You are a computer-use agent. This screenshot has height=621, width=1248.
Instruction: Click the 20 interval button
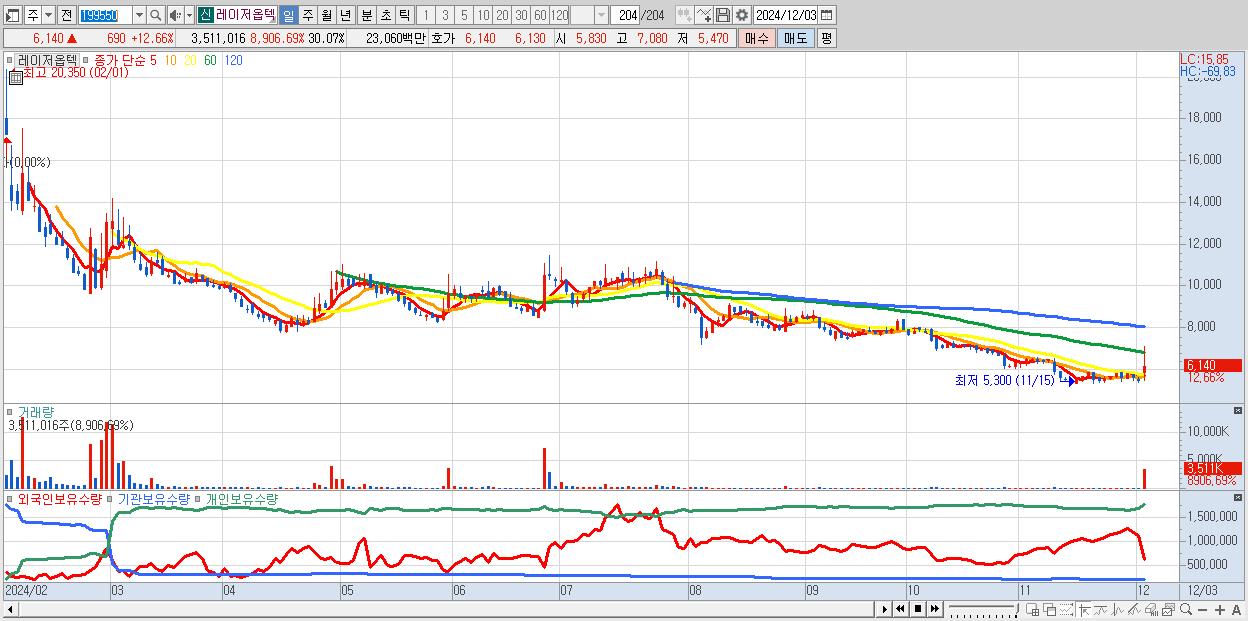[x=502, y=15]
